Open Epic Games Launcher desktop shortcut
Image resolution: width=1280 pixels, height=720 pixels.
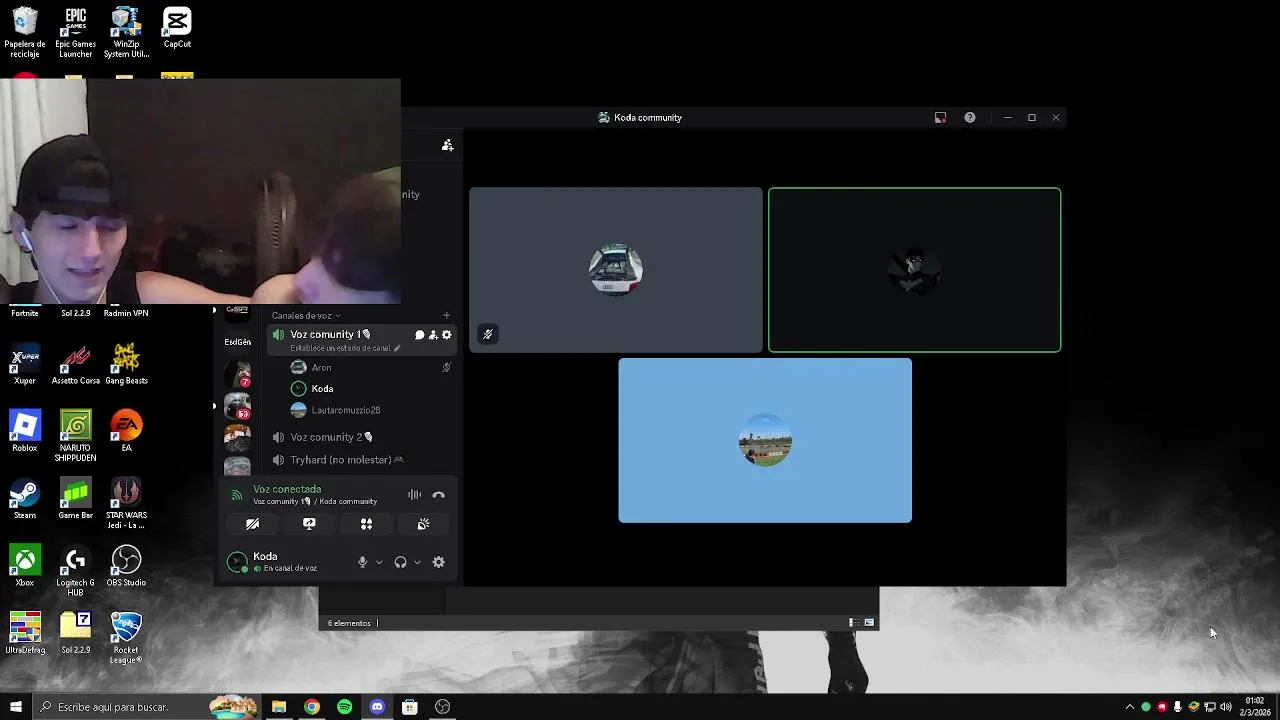click(x=75, y=33)
